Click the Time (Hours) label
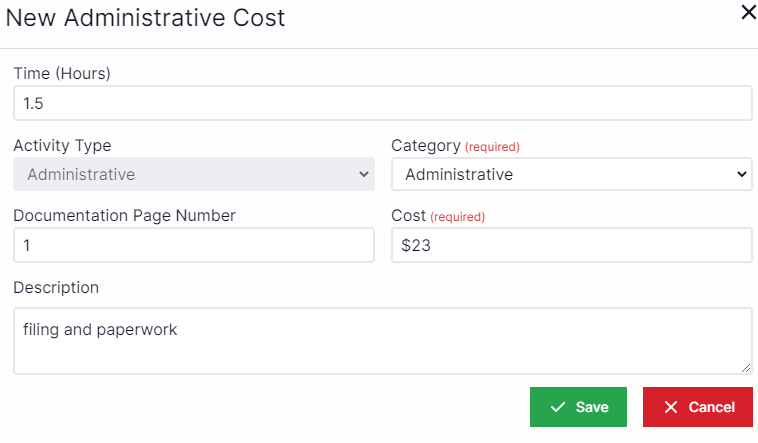 62,73
